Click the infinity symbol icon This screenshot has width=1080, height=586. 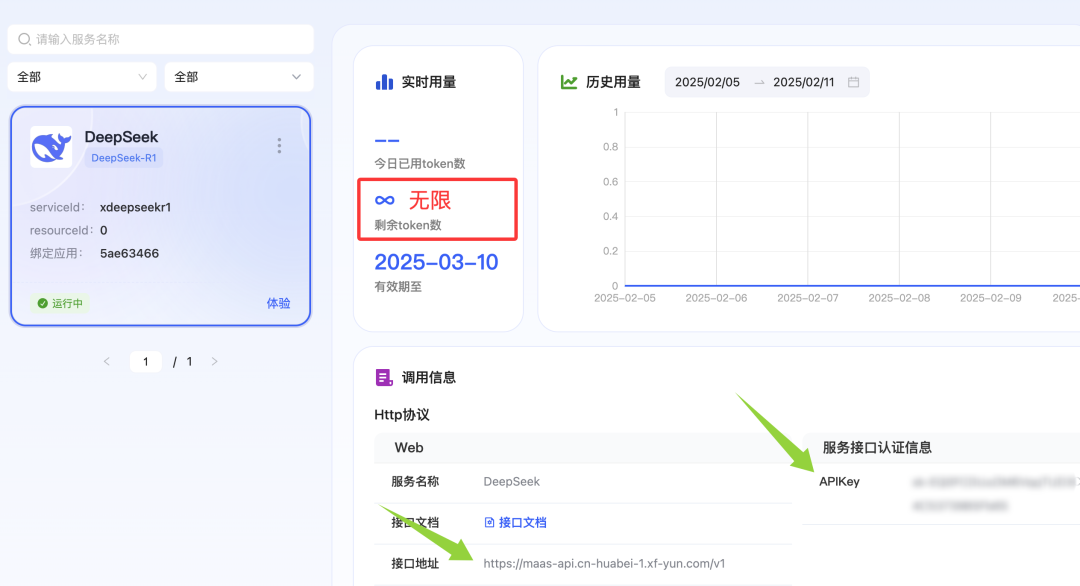[385, 200]
